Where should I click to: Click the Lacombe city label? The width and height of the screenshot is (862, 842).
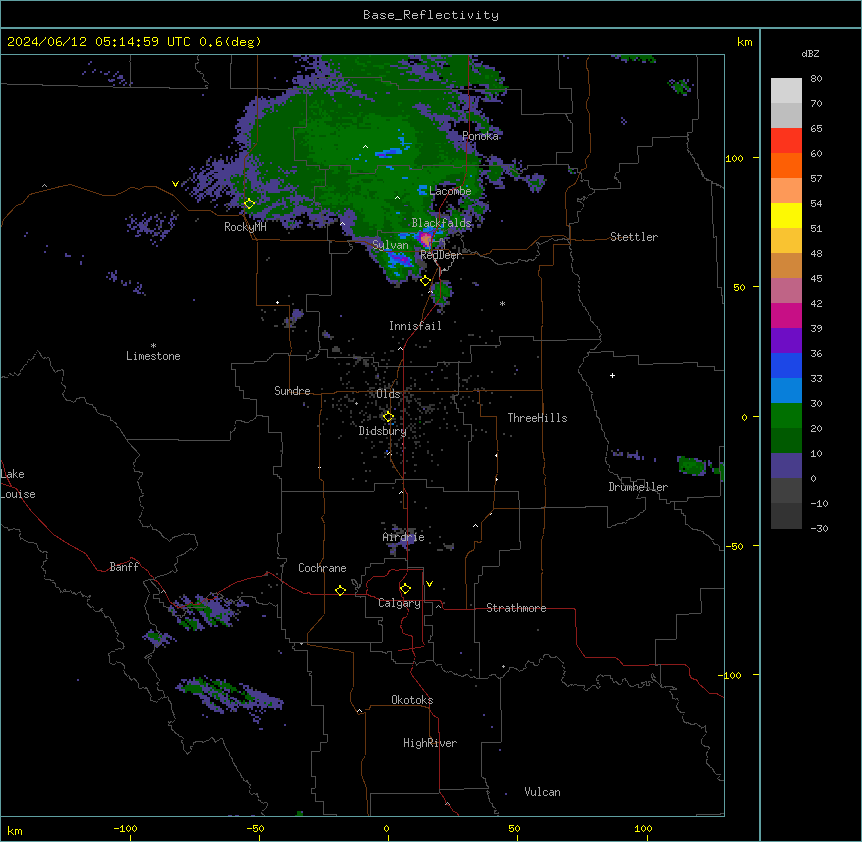coord(450,191)
